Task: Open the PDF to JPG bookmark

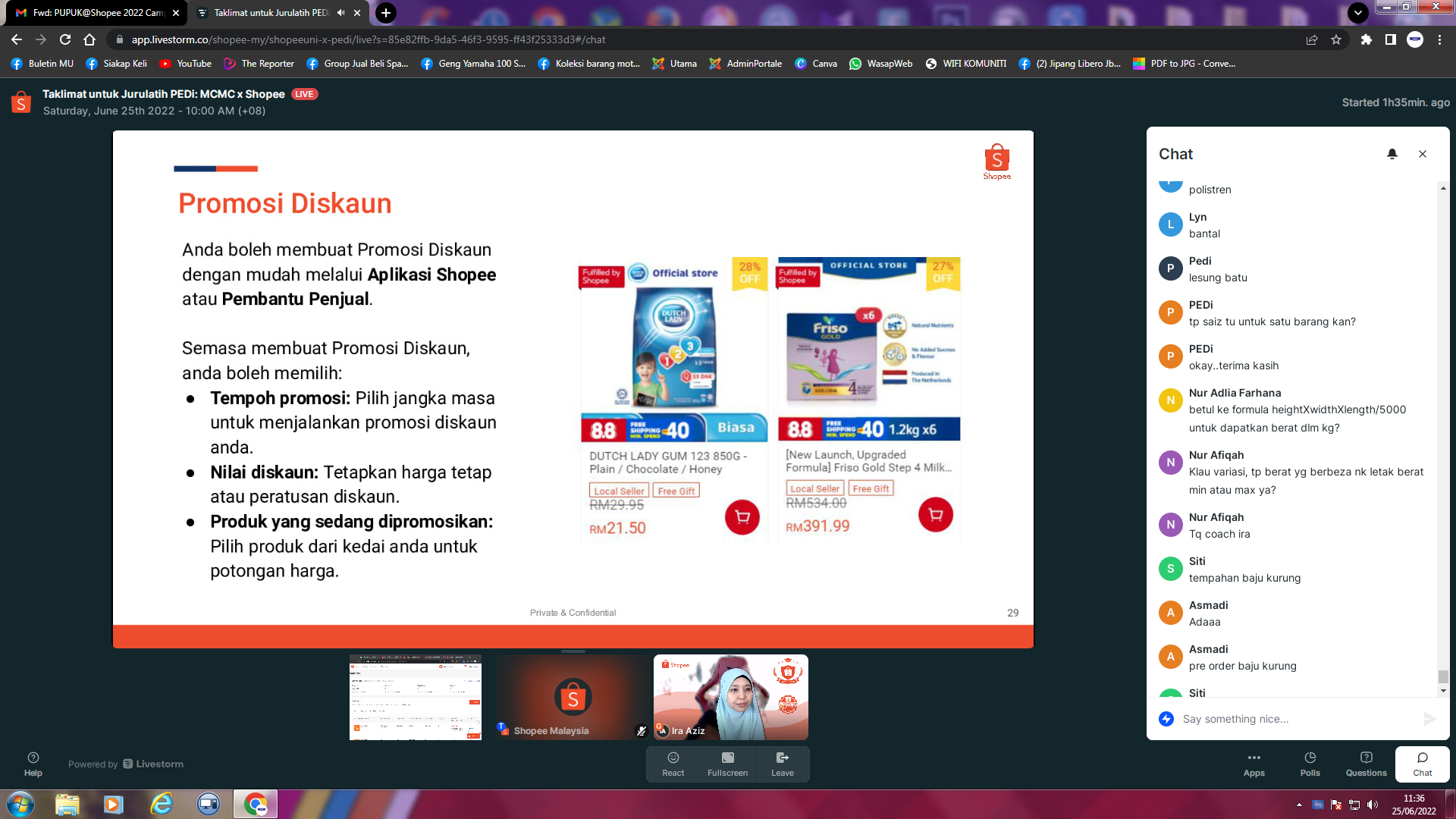Action: click(x=1184, y=64)
